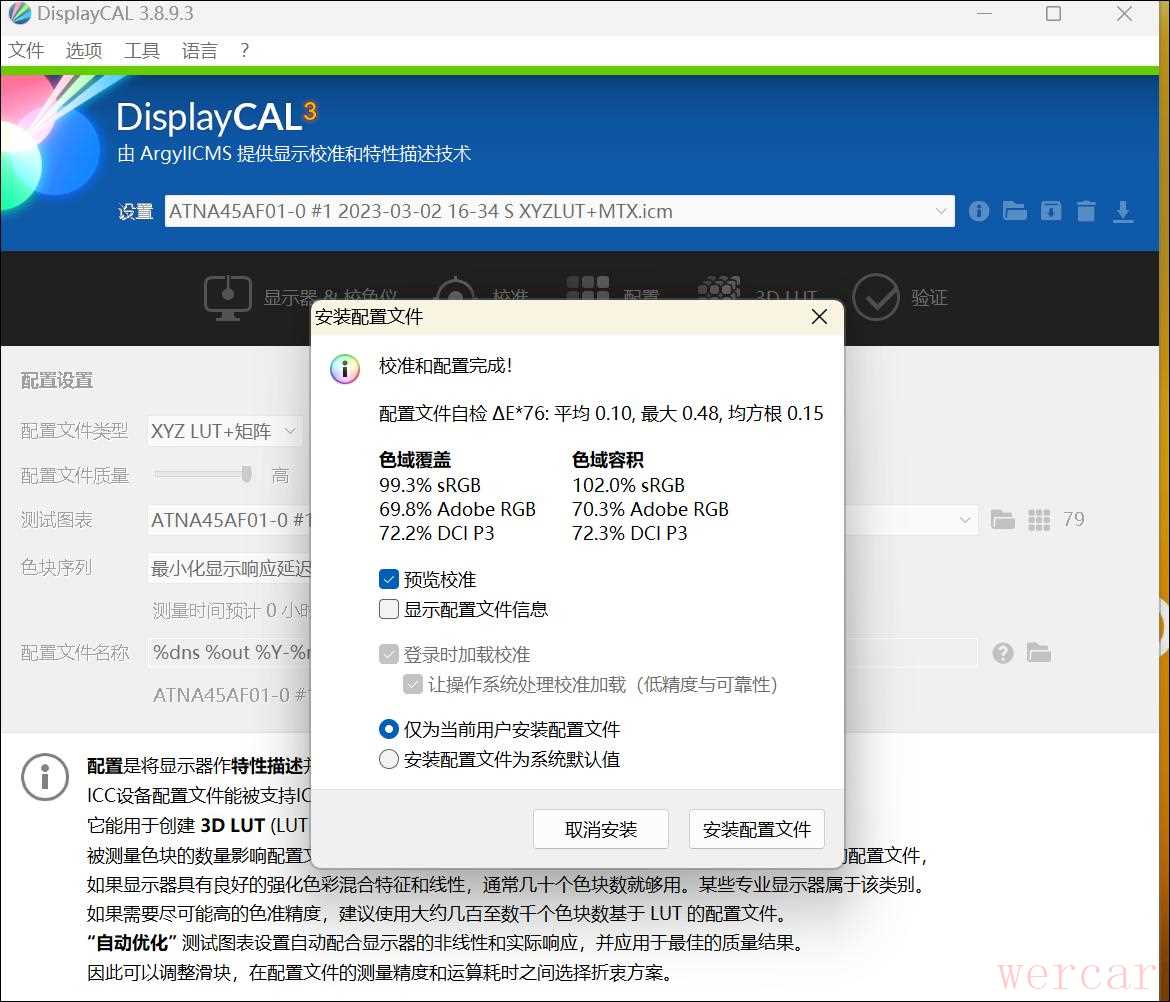This screenshot has height=1002, width=1170.
Task: Open the test chart editor grid icon
Action: [x=1039, y=520]
